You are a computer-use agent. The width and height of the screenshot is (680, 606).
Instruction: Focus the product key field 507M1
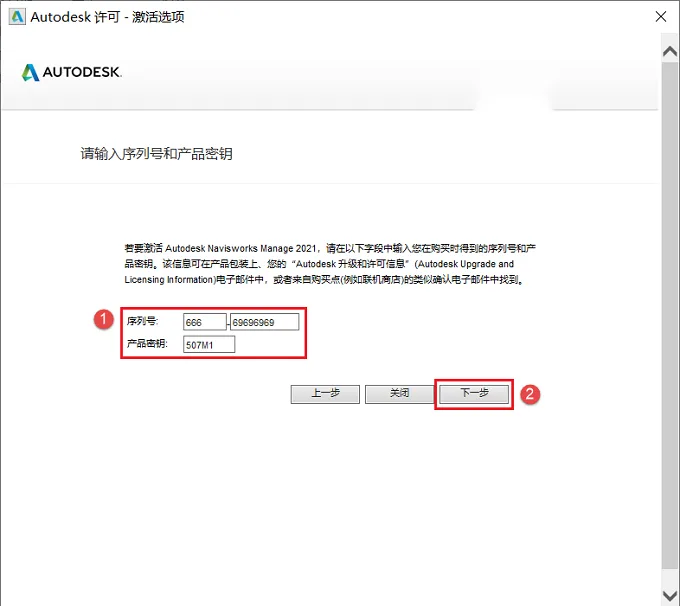coord(209,344)
